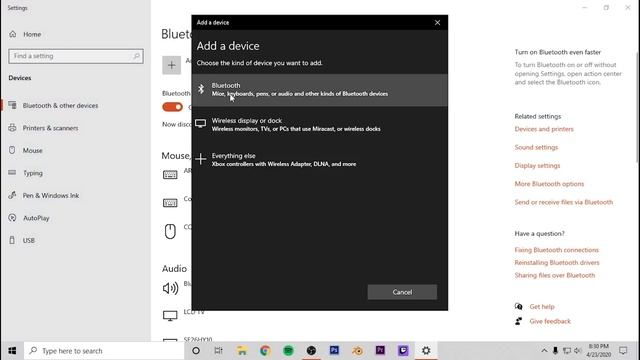Click the Mouse sidebar icon

pos(12,150)
